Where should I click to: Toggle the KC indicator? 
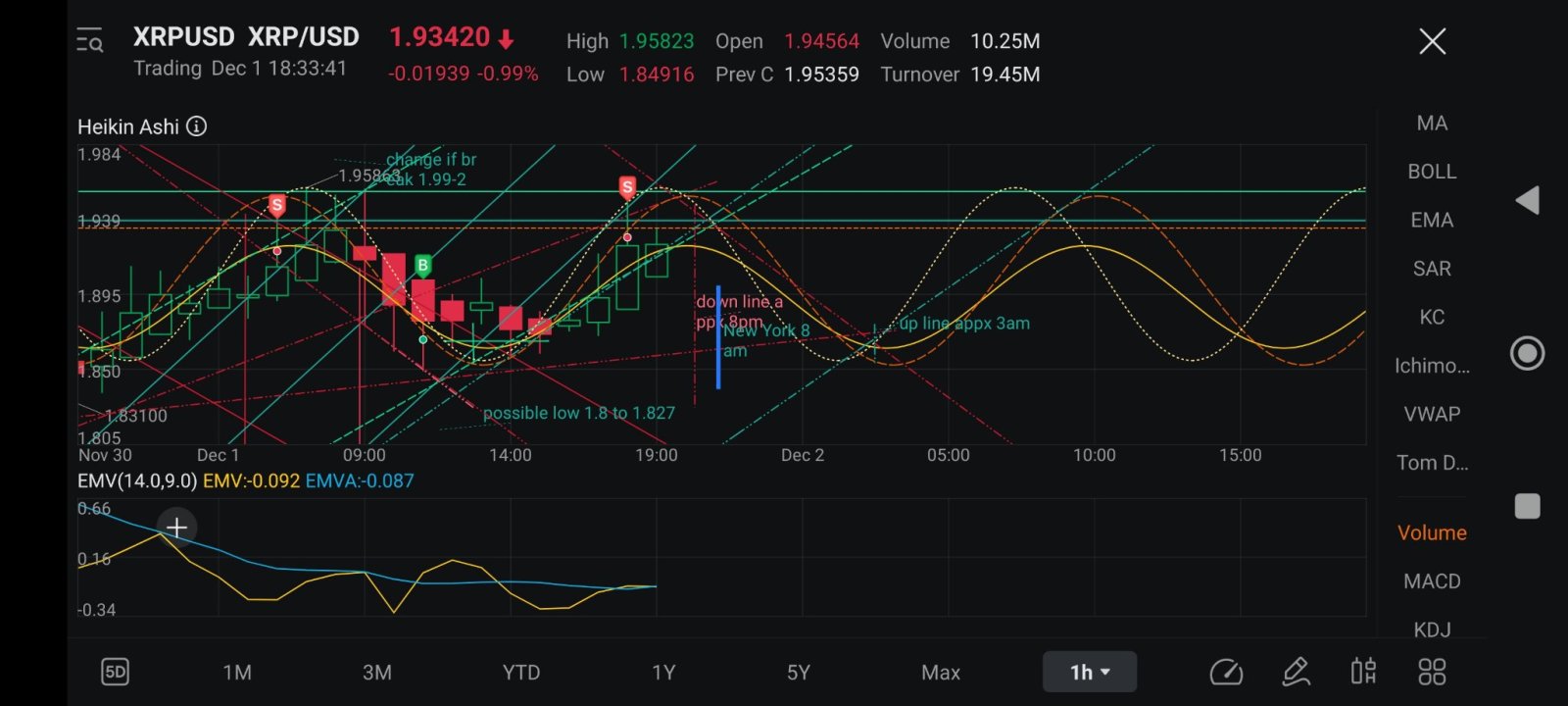click(1432, 317)
